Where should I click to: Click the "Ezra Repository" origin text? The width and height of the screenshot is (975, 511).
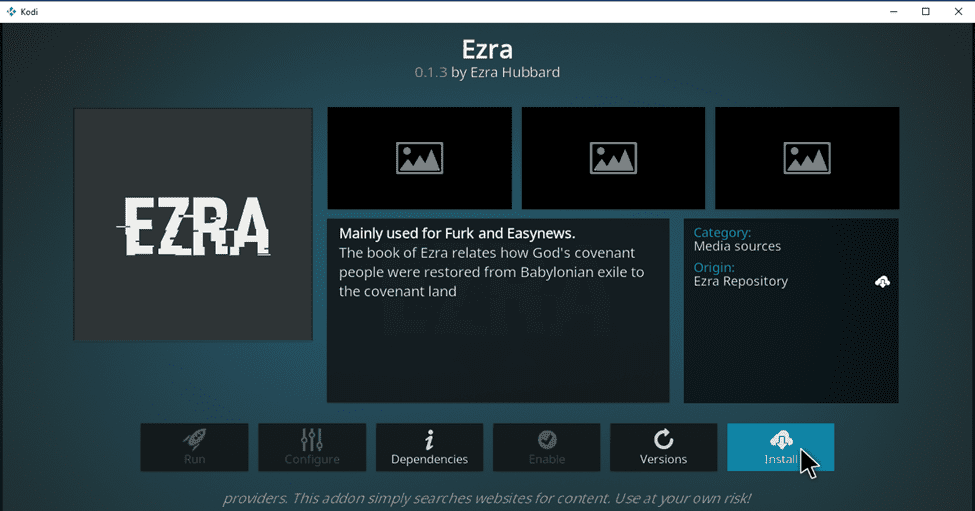(741, 281)
